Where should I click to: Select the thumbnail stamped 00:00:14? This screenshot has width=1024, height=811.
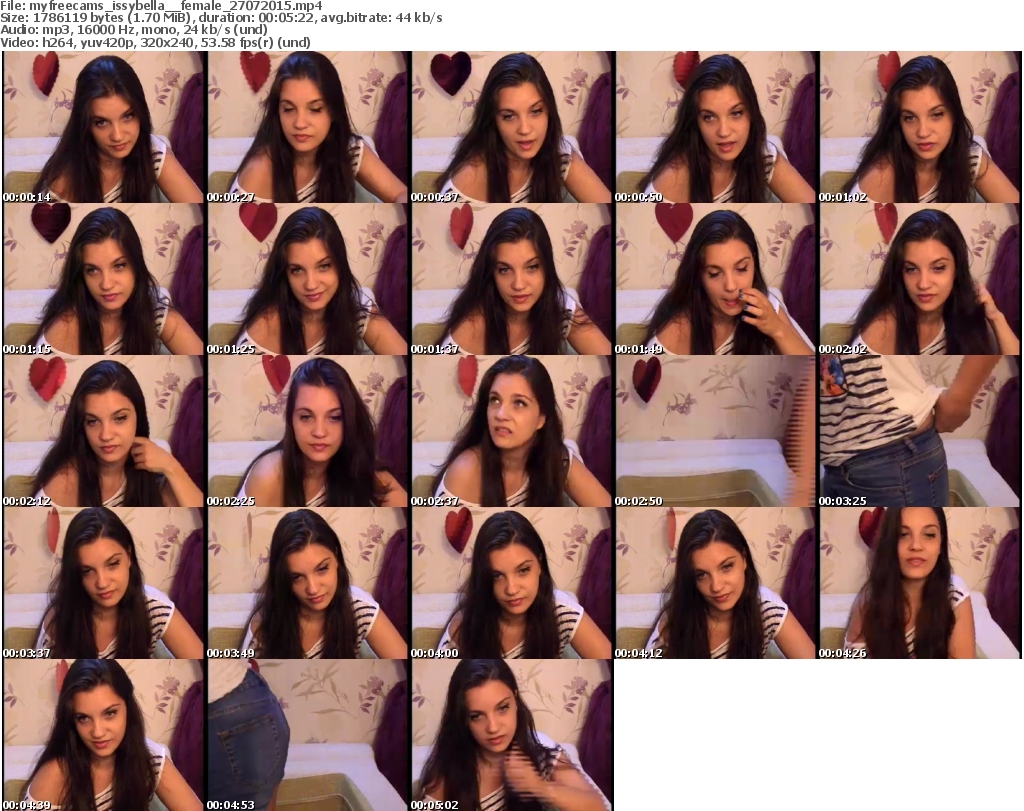[x=103, y=127]
